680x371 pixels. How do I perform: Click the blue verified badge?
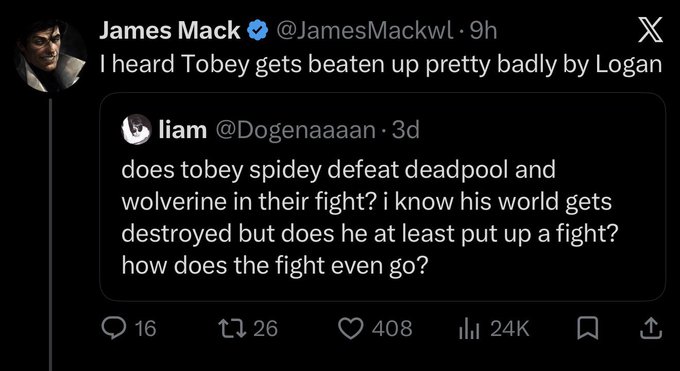[x=258, y=31]
